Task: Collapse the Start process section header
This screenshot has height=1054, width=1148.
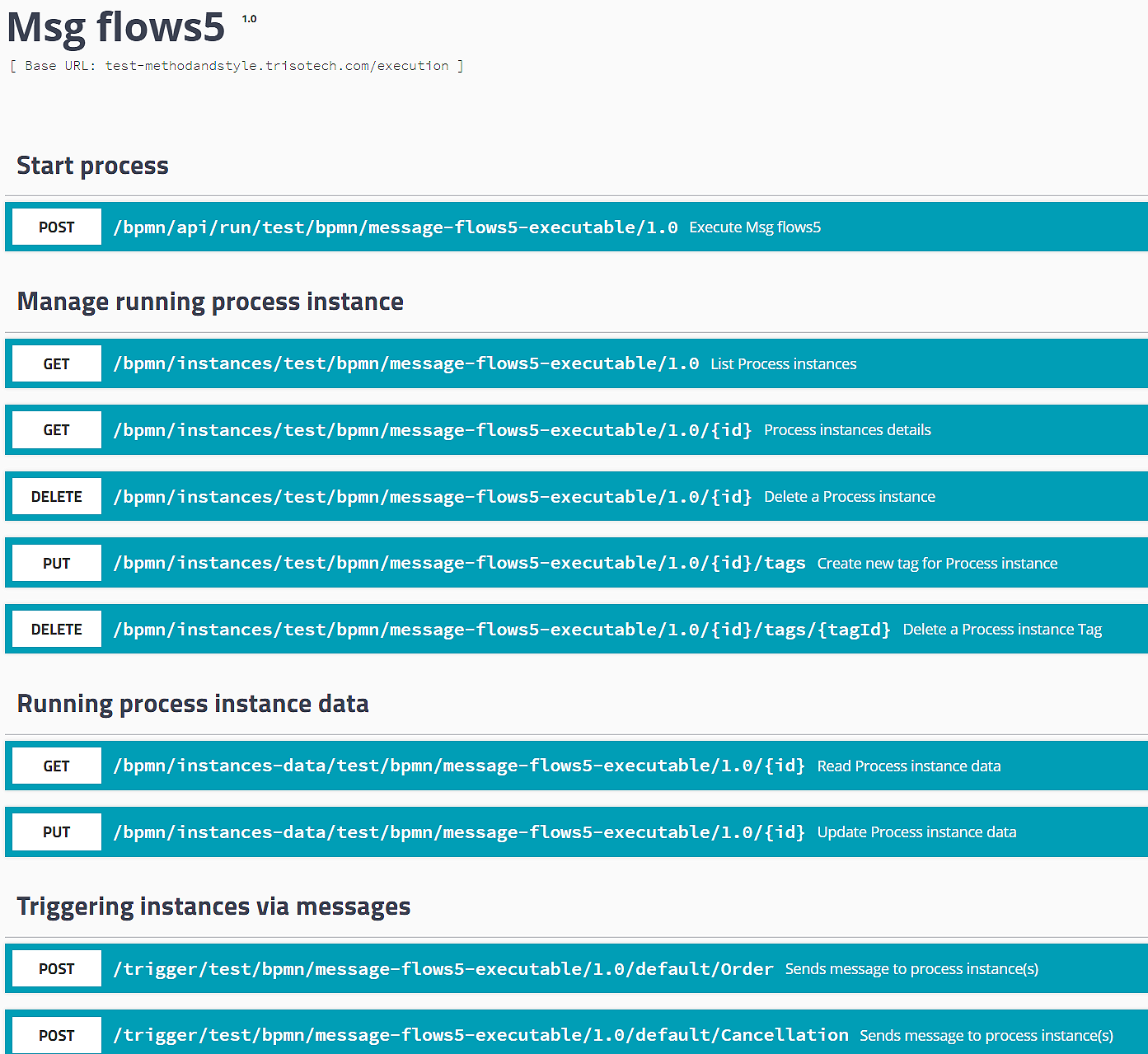Action: coord(92,166)
